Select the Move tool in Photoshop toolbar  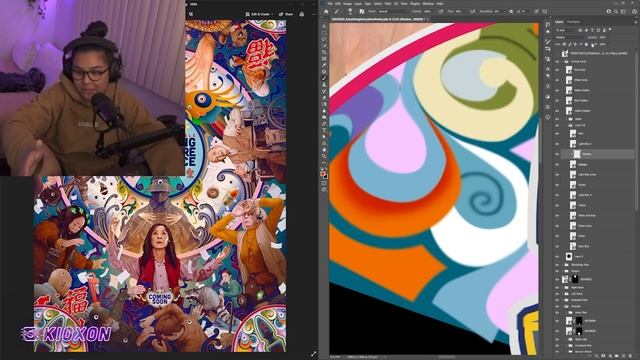click(324, 27)
